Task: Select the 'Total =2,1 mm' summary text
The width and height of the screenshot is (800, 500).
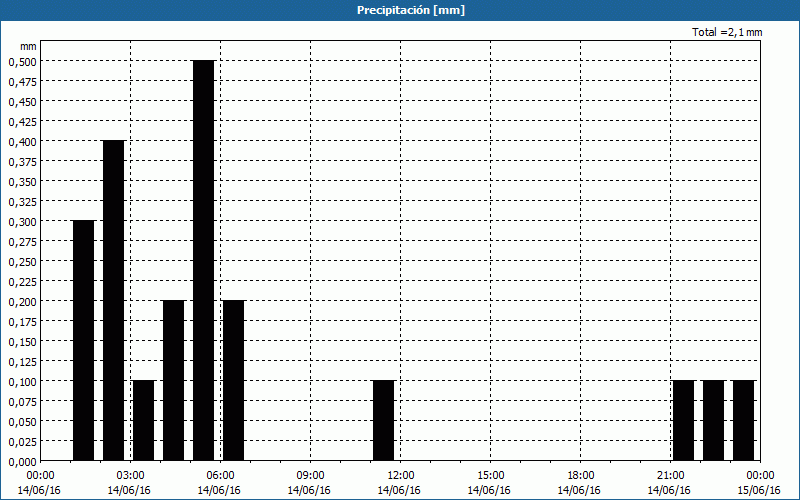Action: click(x=727, y=32)
